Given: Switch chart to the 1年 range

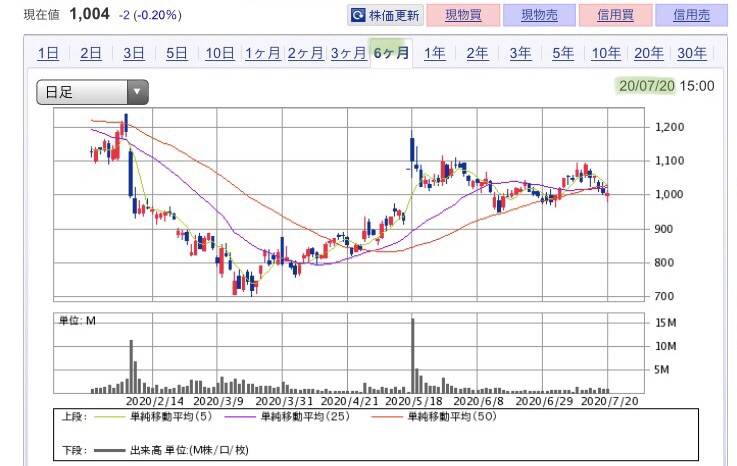Looking at the screenshot, I should pyautogui.click(x=434, y=53).
